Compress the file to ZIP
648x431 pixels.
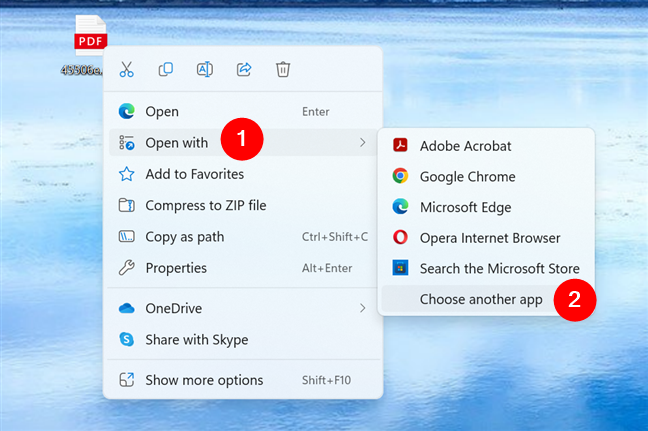click(205, 205)
